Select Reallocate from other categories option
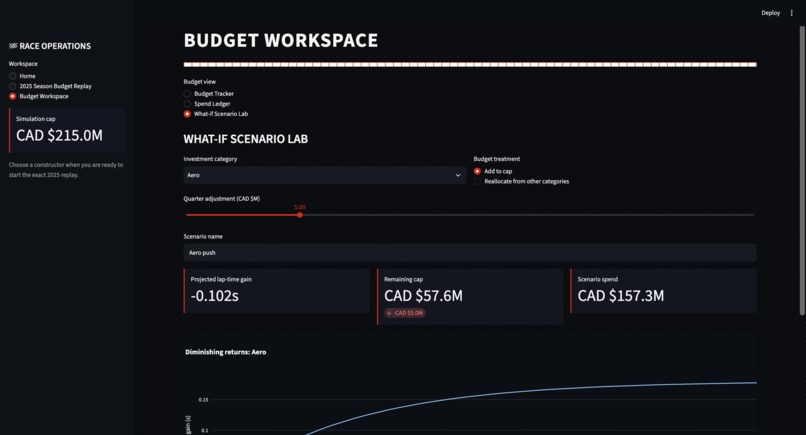Viewport: 806px width, 435px height. tap(521, 182)
